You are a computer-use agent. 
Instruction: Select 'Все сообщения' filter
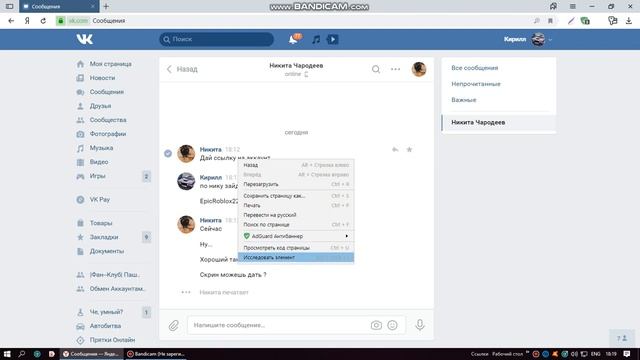tap(475, 68)
